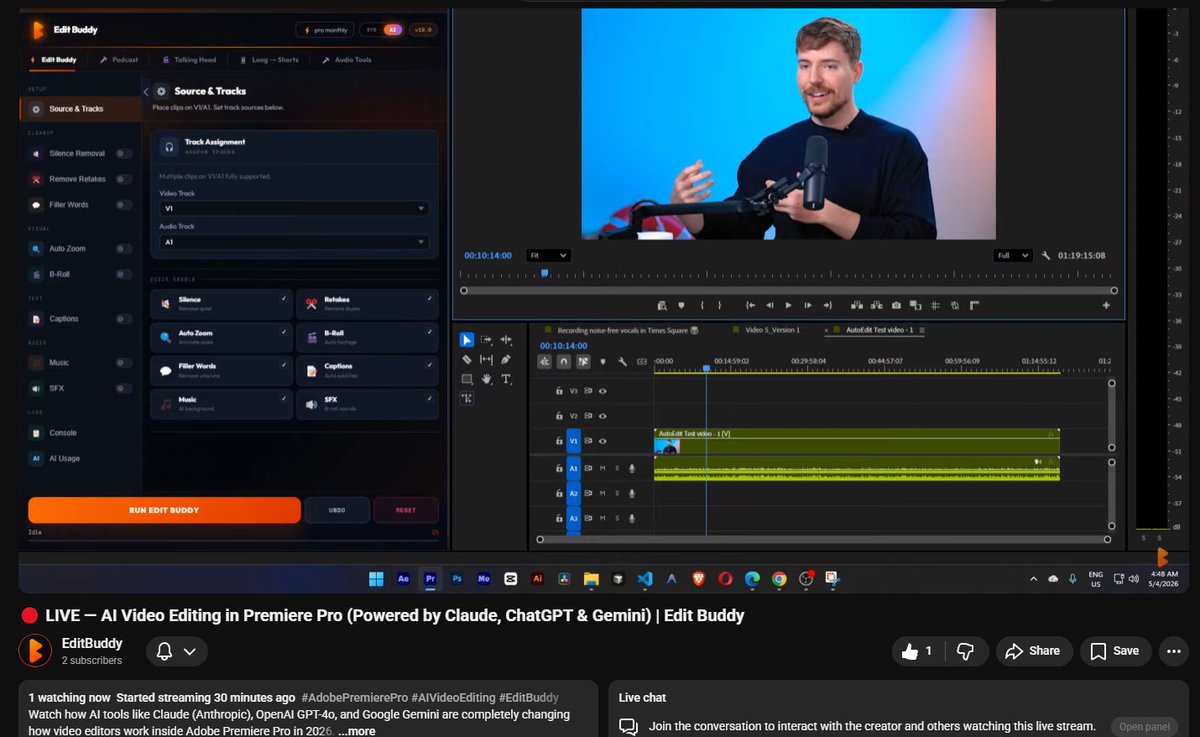Open Recording noise-free vocals sequence tab
This screenshot has width=1200, height=737.
(x=621, y=329)
